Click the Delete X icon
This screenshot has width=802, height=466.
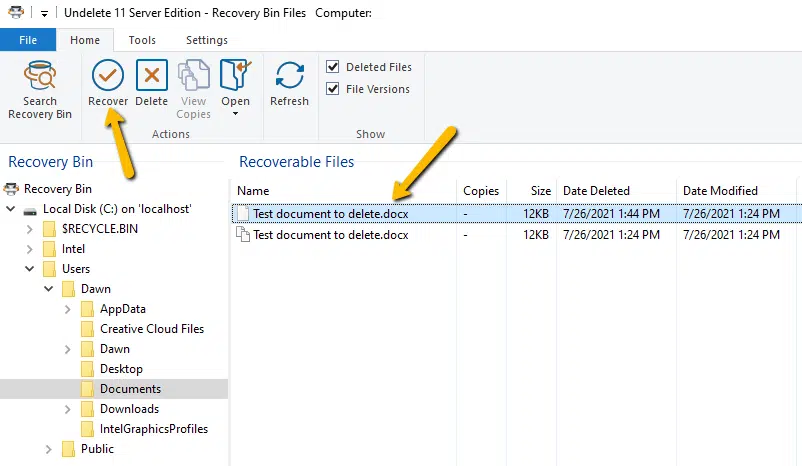click(x=151, y=77)
